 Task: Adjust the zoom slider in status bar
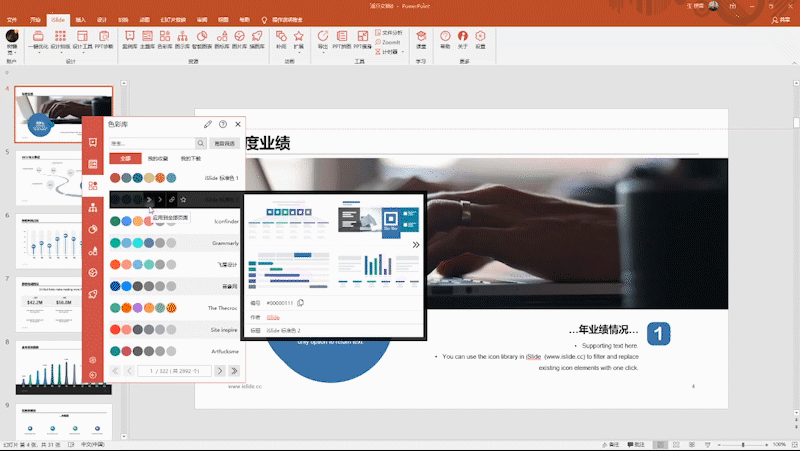(x=743, y=445)
